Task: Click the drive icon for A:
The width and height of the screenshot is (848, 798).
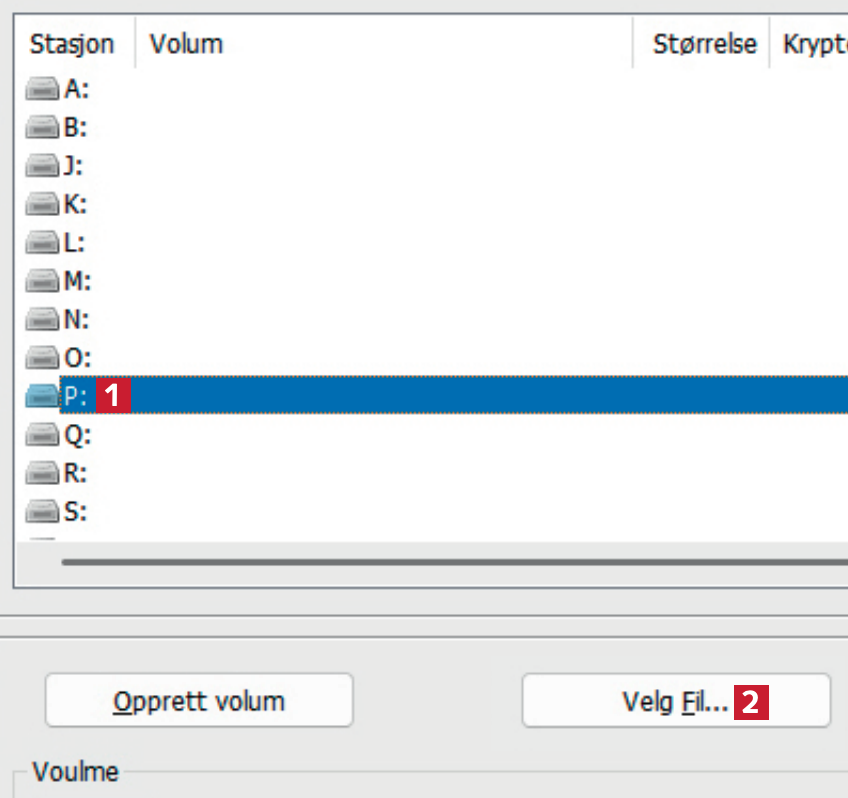Action: click(x=43, y=90)
